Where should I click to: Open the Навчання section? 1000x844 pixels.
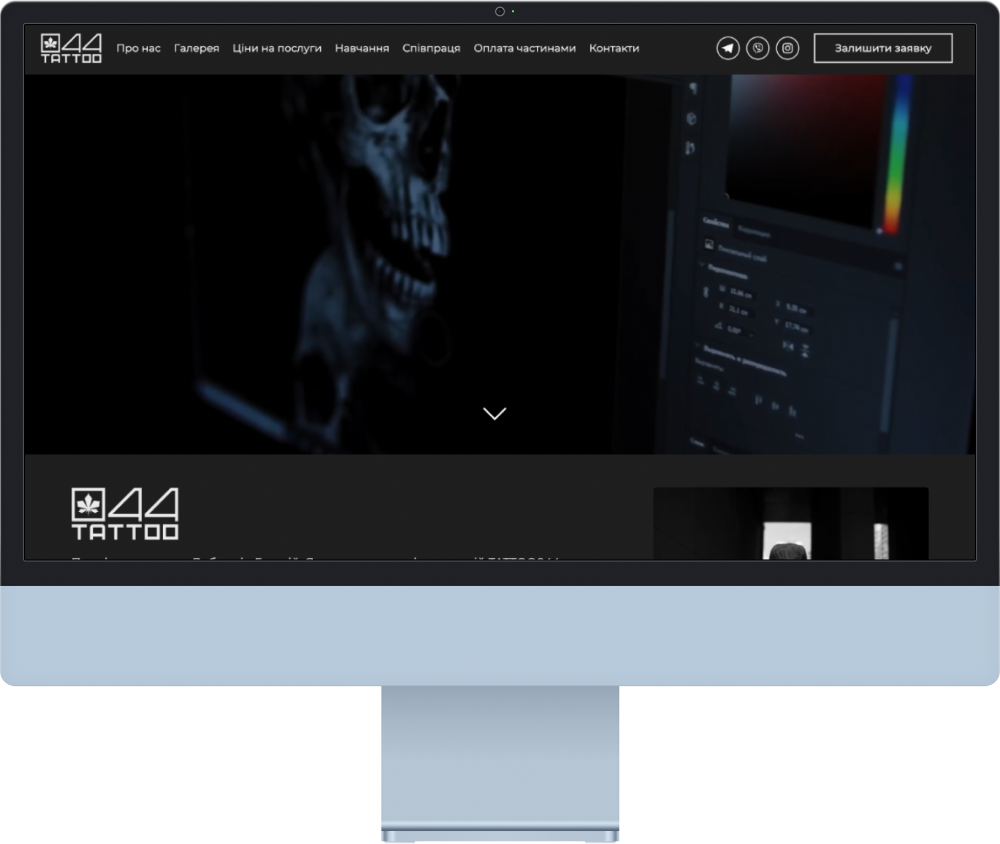click(362, 48)
